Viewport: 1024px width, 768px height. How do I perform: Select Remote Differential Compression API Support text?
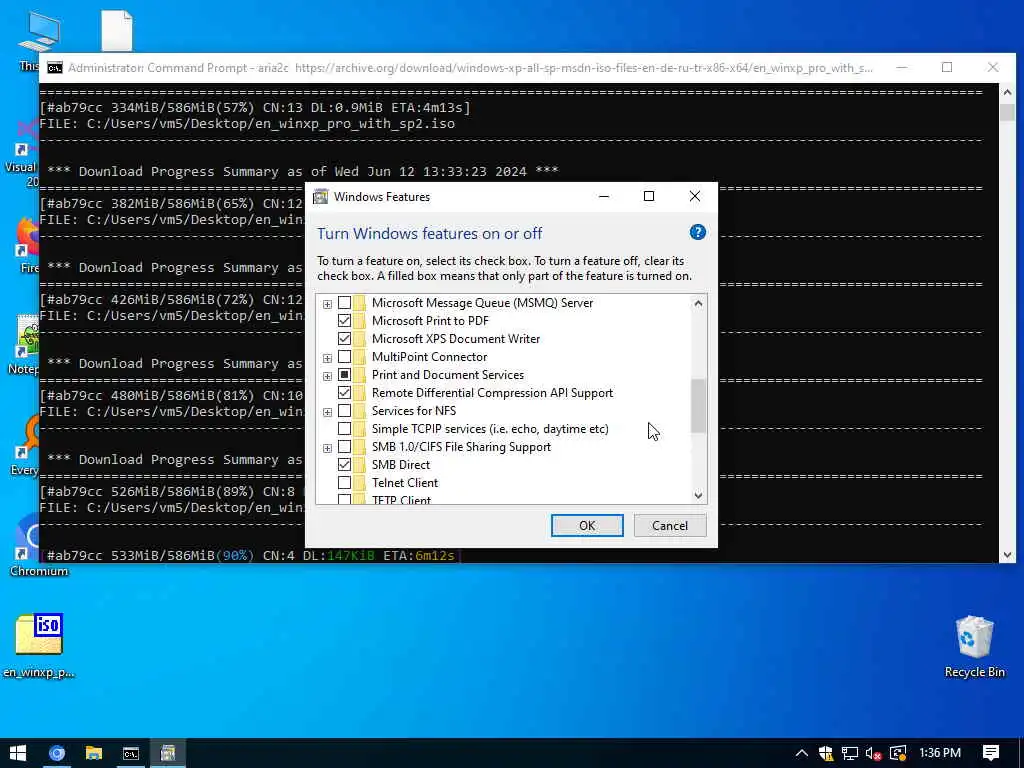pos(492,392)
